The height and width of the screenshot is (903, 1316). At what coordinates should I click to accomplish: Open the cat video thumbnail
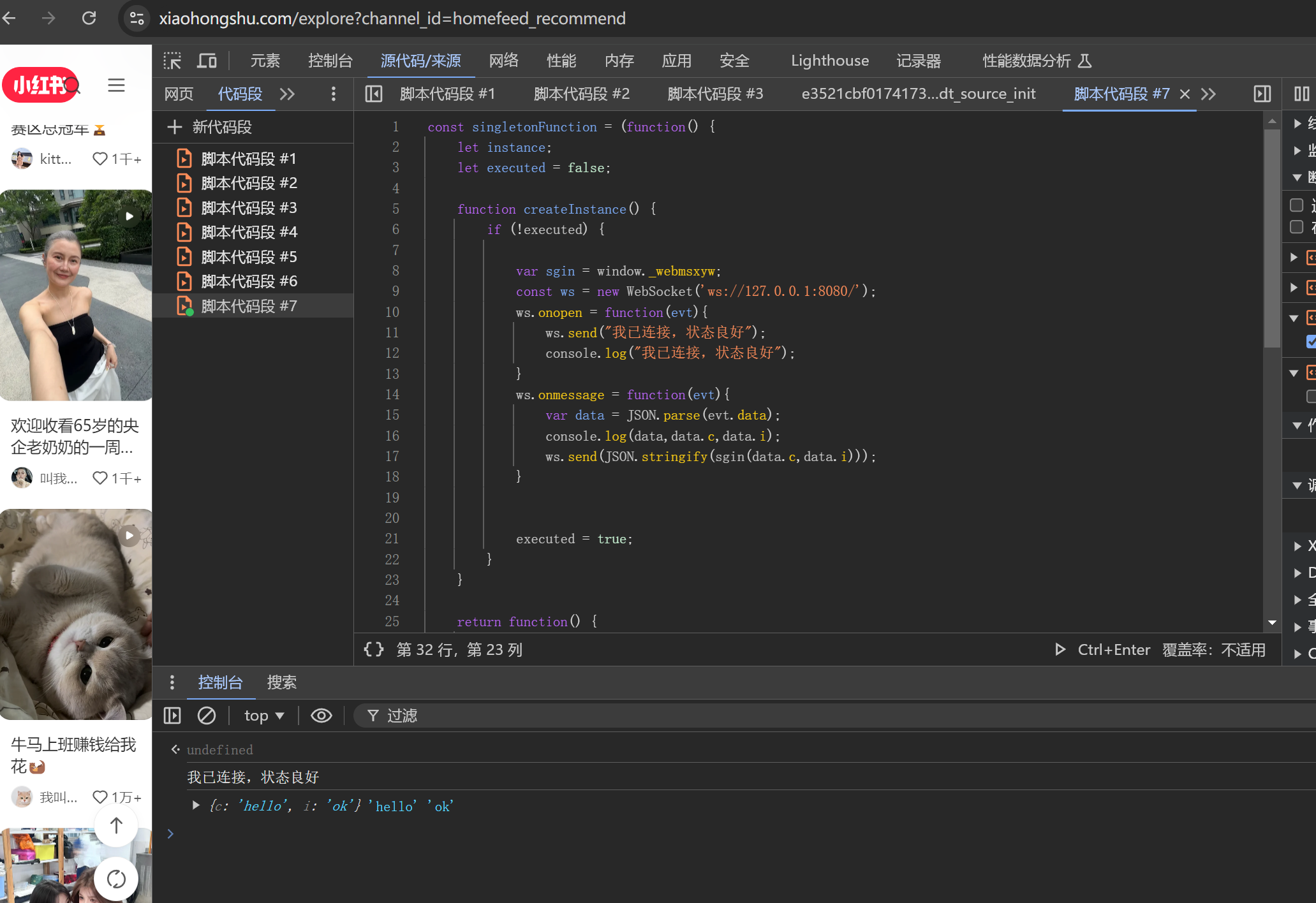76,614
